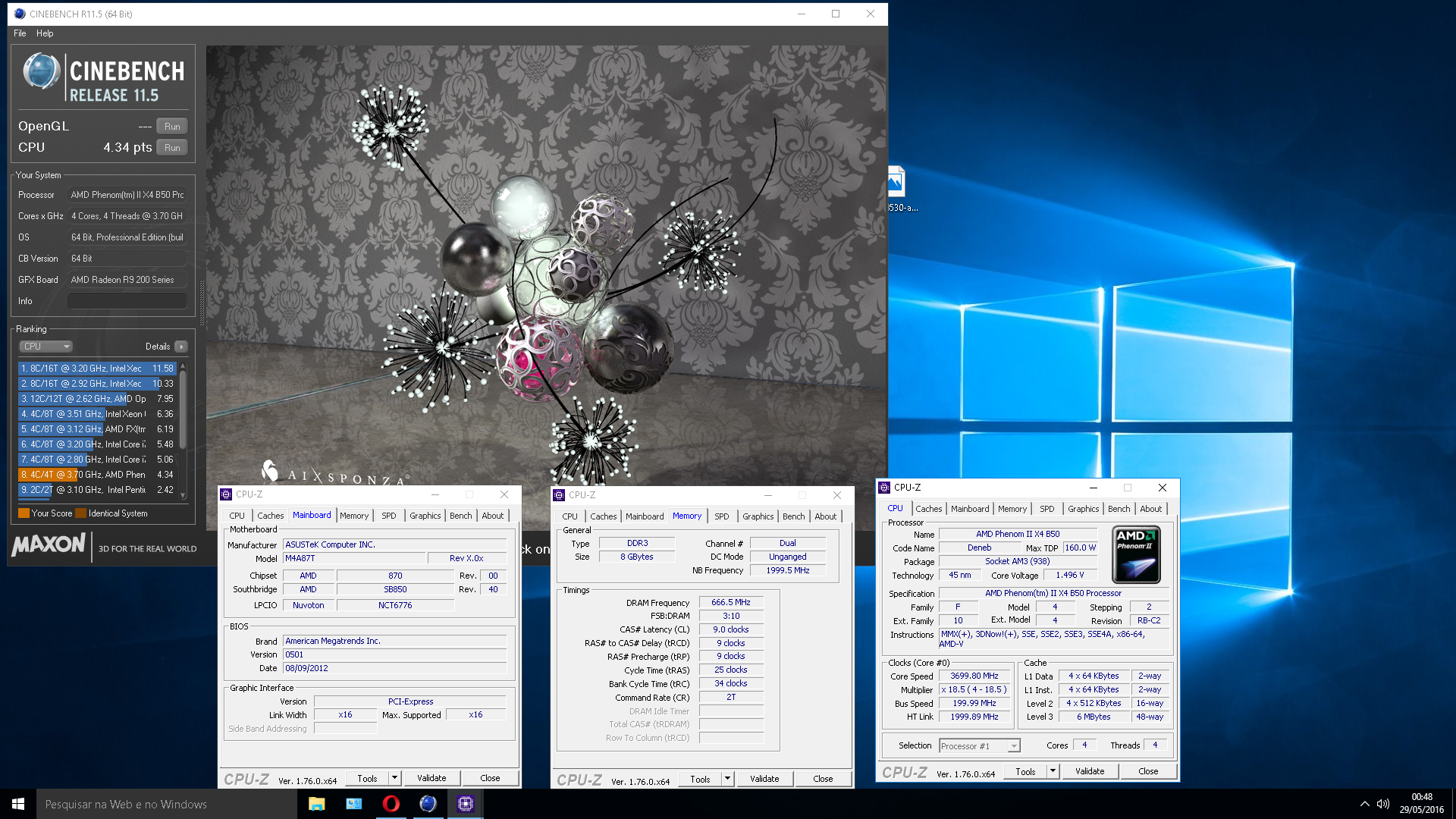This screenshot has height=819, width=1456.
Task: Click the Cinebench title bar icon
Action: click(x=20, y=14)
